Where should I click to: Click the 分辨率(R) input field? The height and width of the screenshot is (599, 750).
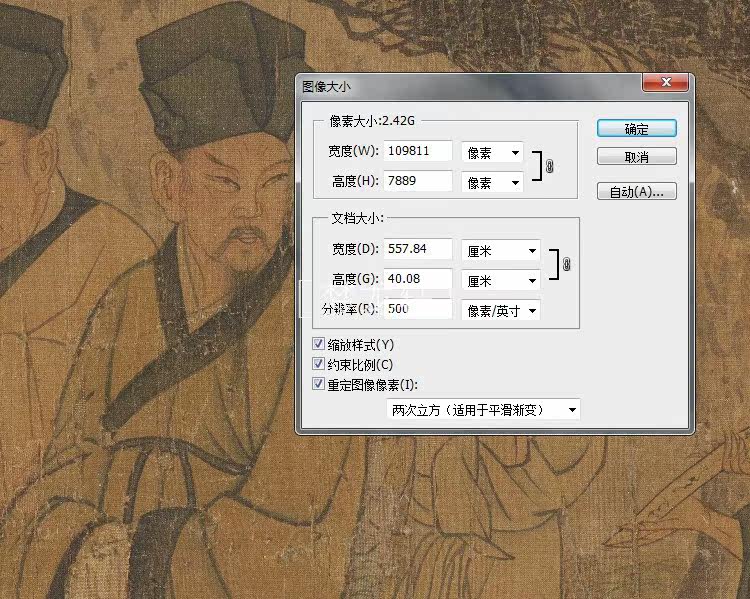[x=418, y=309]
